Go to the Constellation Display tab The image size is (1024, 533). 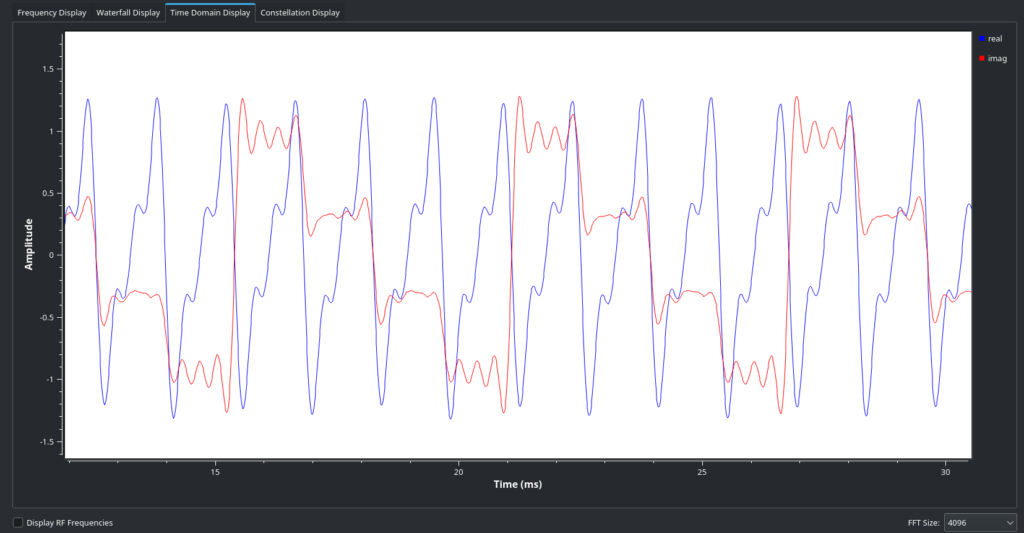pos(299,13)
